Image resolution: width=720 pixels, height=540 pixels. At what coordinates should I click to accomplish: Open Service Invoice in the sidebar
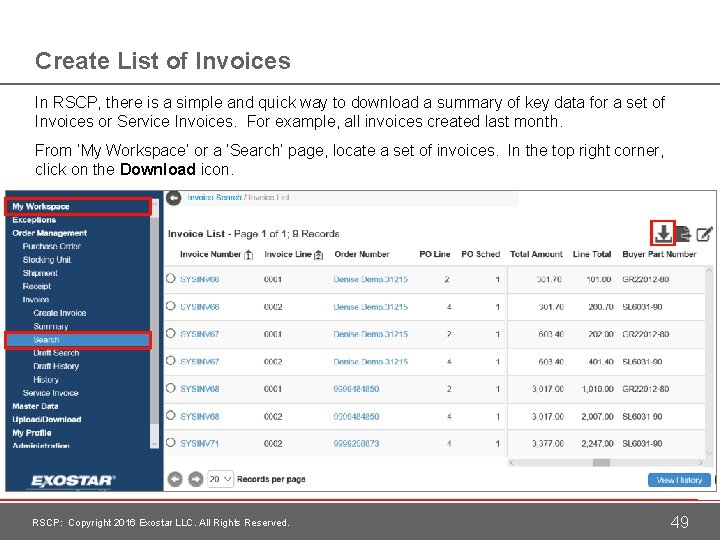(x=51, y=393)
